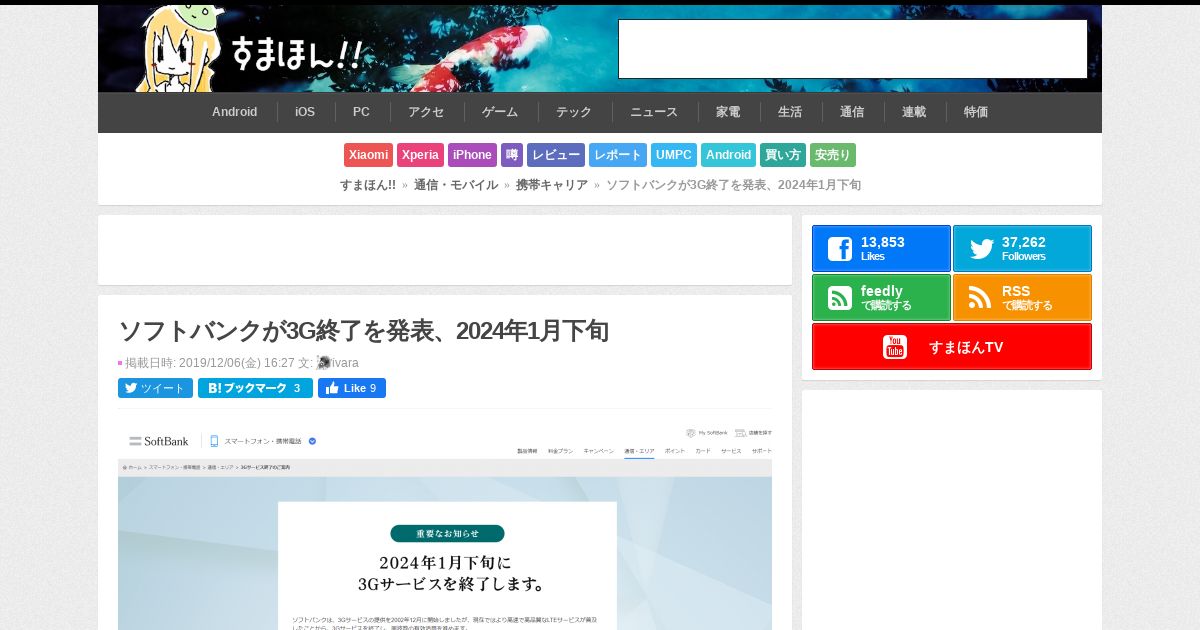Screen dimensions: 1200x630
Task: Click the feedly subscribe icon
Action: [x=840, y=298]
